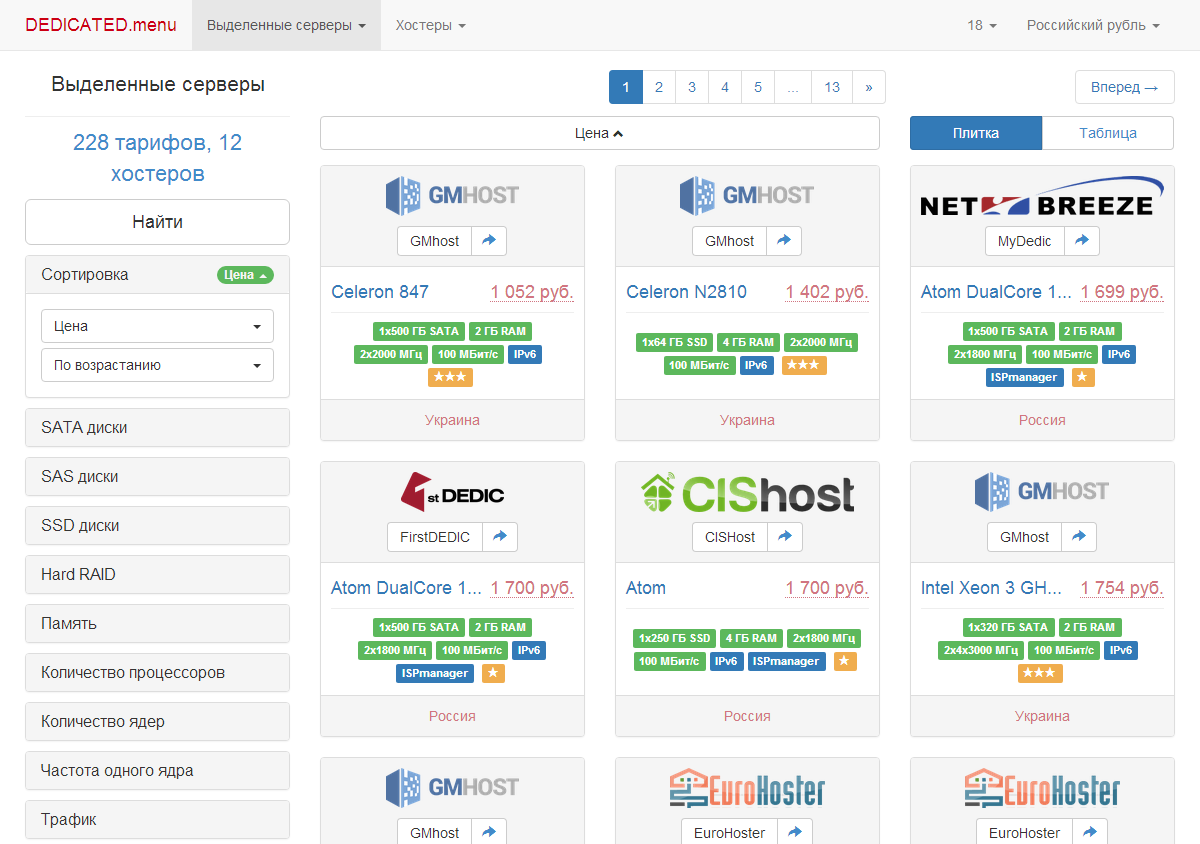Click share arrow icon next to GMhost on Celeron 847 card
The width and height of the screenshot is (1200, 844).
click(x=489, y=241)
